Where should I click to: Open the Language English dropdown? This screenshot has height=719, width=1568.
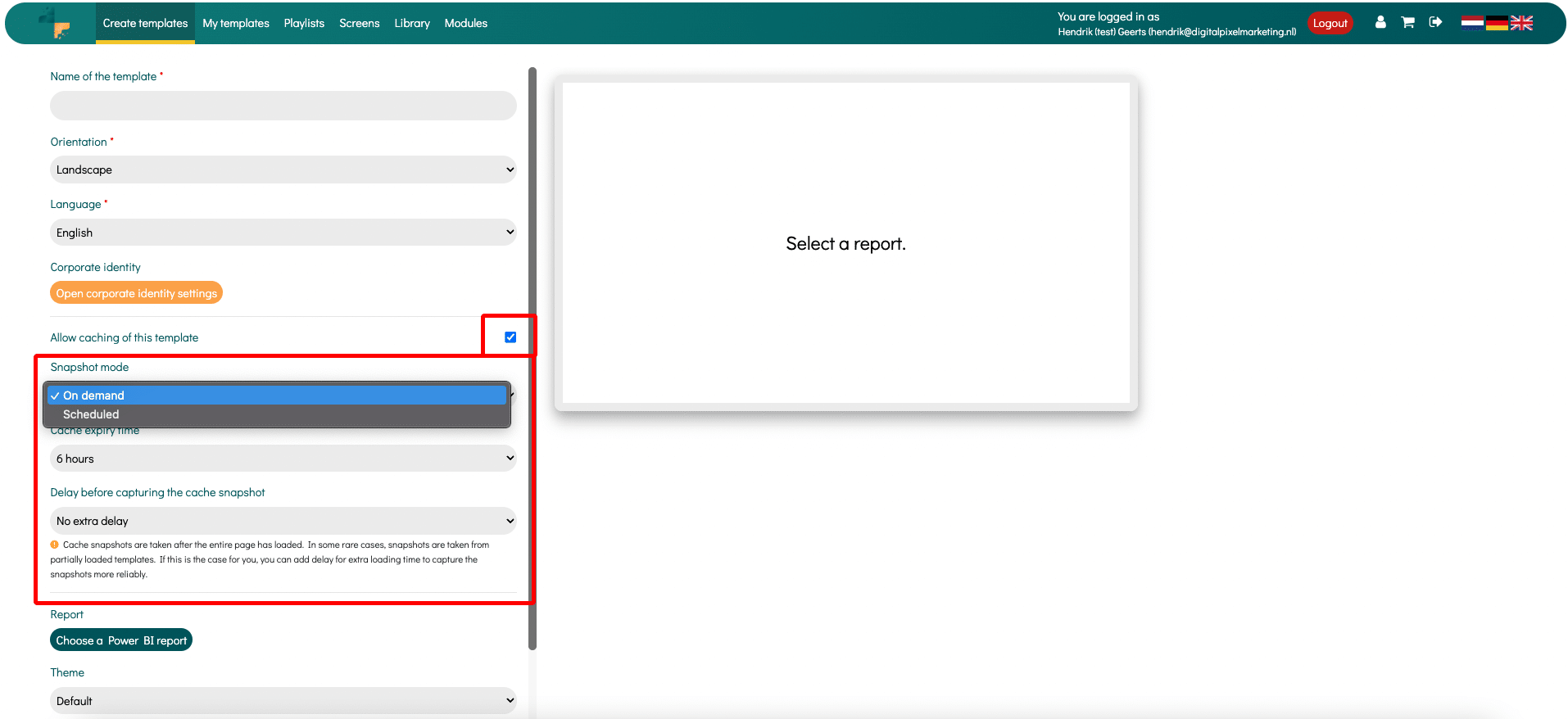pyautogui.click(x=283, y=233)
